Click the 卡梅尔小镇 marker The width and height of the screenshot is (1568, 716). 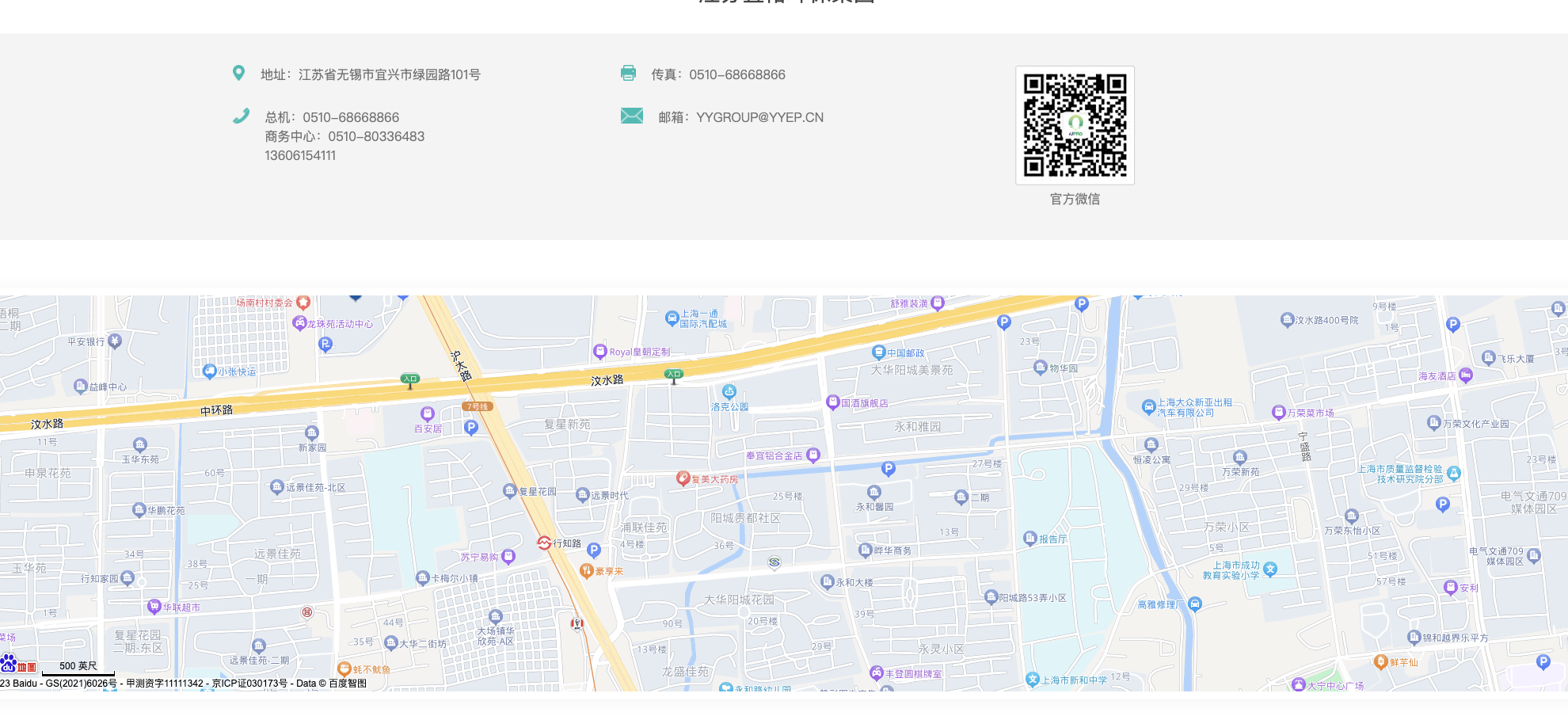(422, 578)
